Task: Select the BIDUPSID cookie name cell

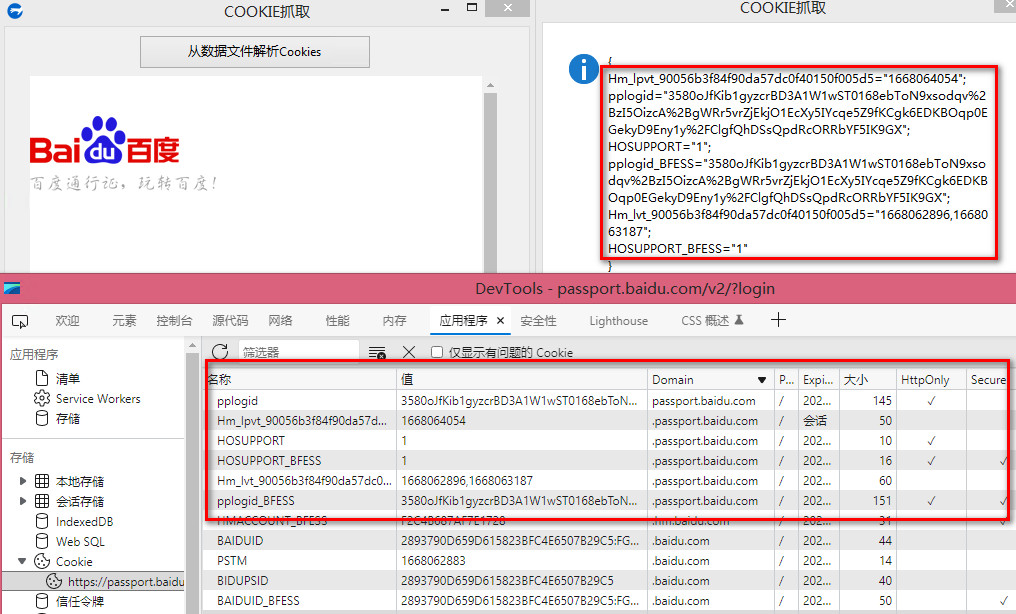Action: pyautogui.click(x=242, y=581)
